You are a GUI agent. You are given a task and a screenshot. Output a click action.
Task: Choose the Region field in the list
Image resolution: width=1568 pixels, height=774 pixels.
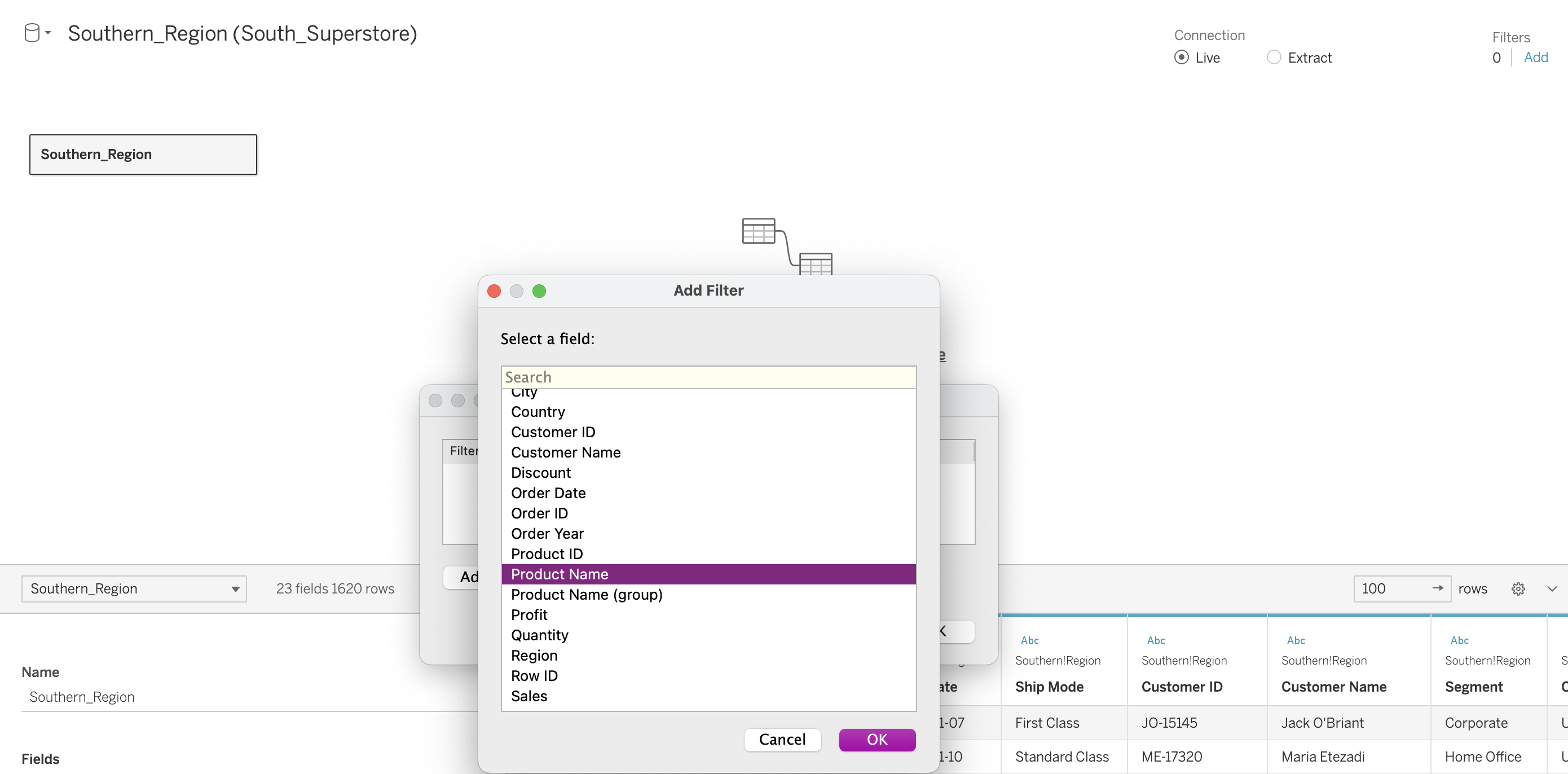click(x=534, y=656)
